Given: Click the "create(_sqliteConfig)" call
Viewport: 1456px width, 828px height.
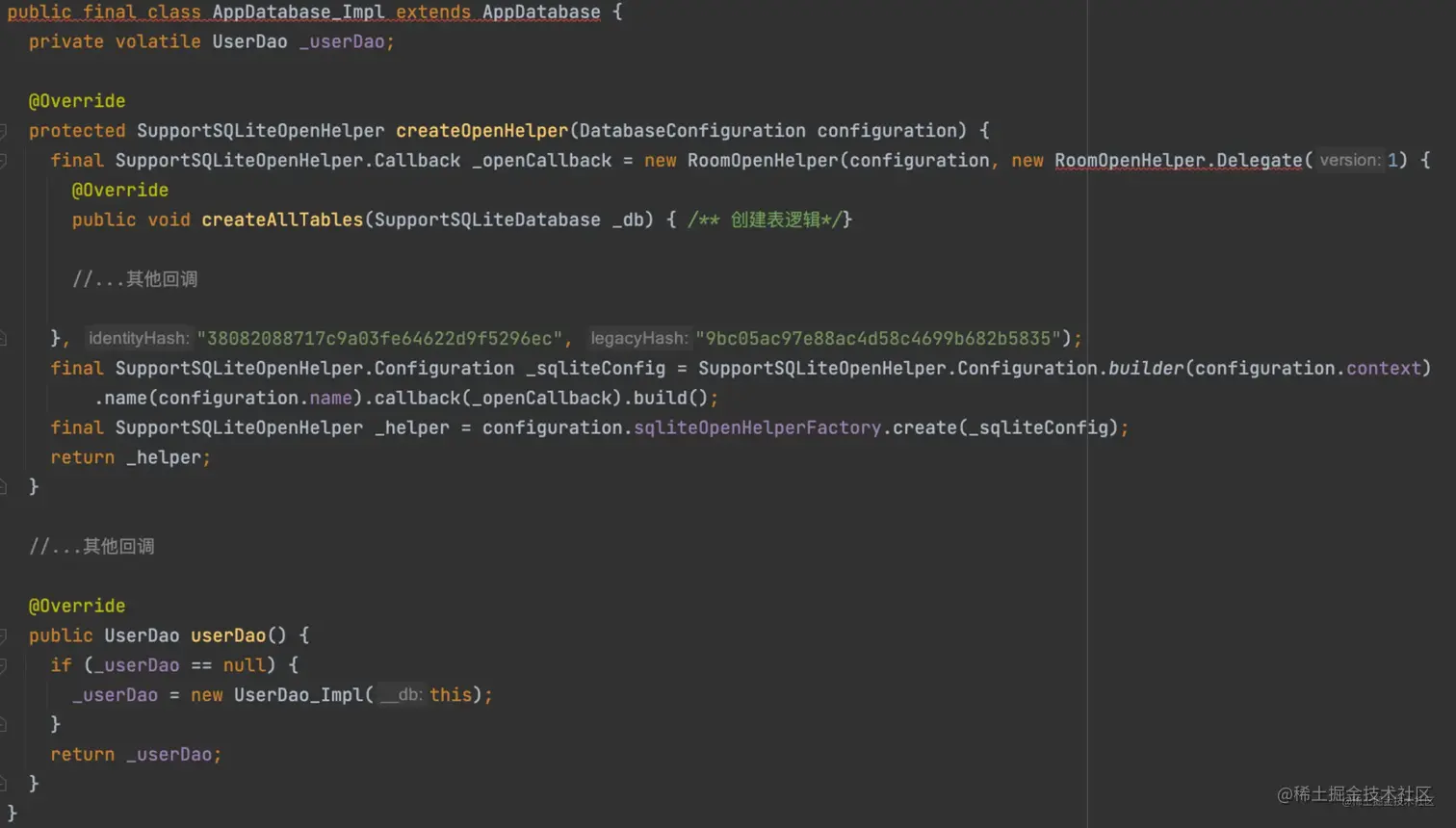Looking at the screenshot, I should (1005, 428).
